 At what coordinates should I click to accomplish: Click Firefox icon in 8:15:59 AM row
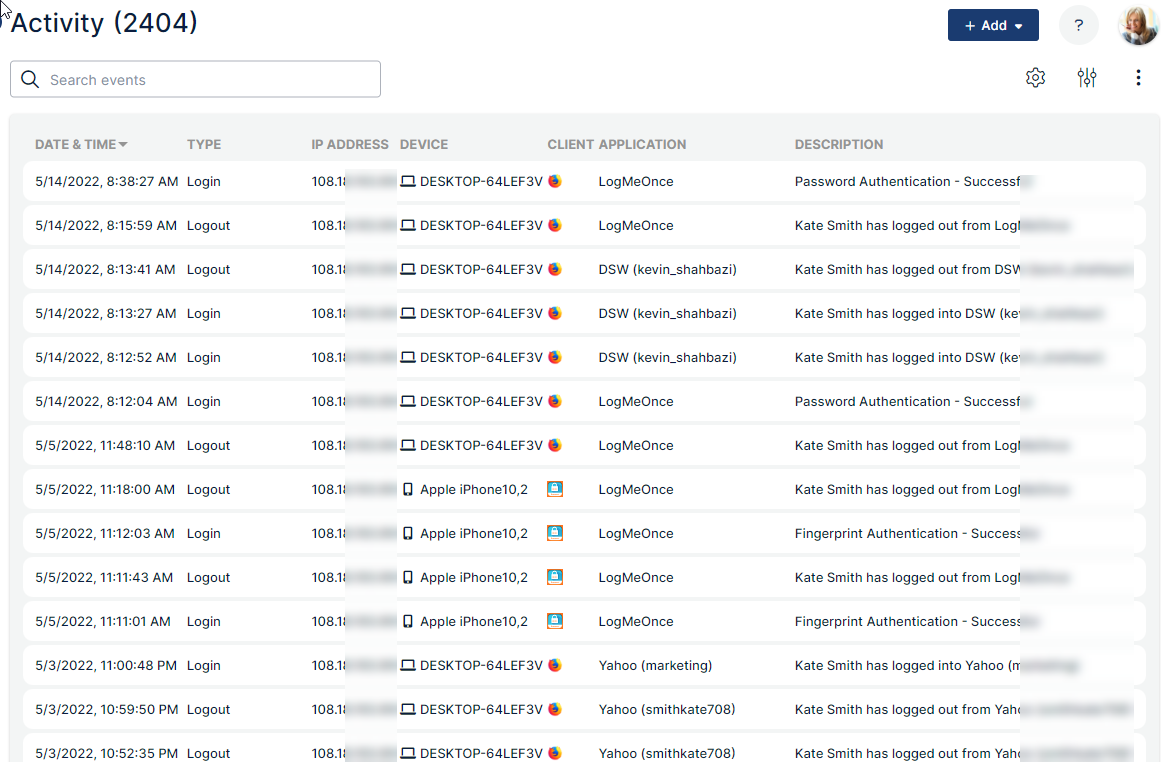click(555, 225)
